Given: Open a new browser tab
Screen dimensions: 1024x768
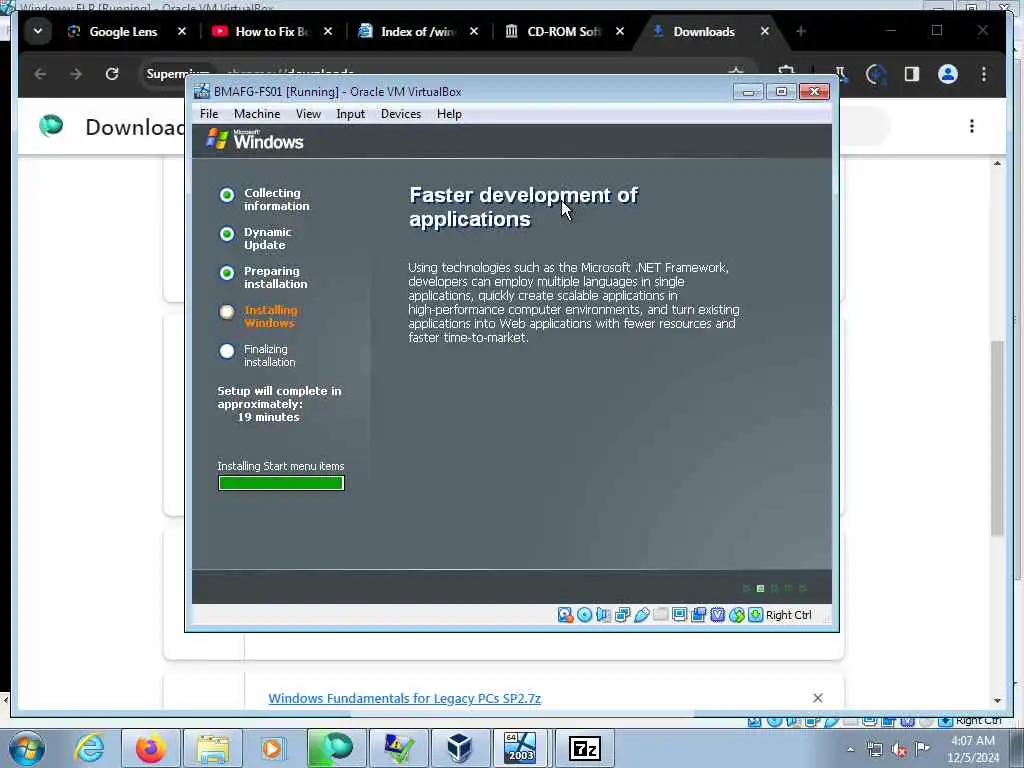Looking at the screenshot, I should coord(801,31).
